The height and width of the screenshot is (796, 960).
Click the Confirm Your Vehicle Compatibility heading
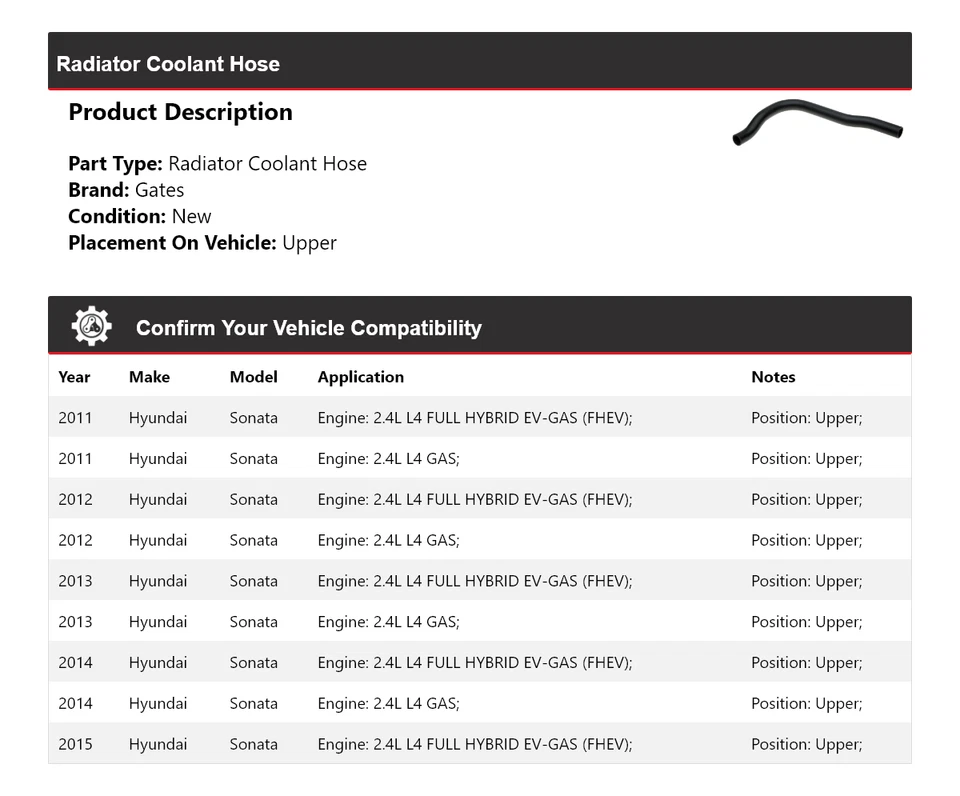308,328
